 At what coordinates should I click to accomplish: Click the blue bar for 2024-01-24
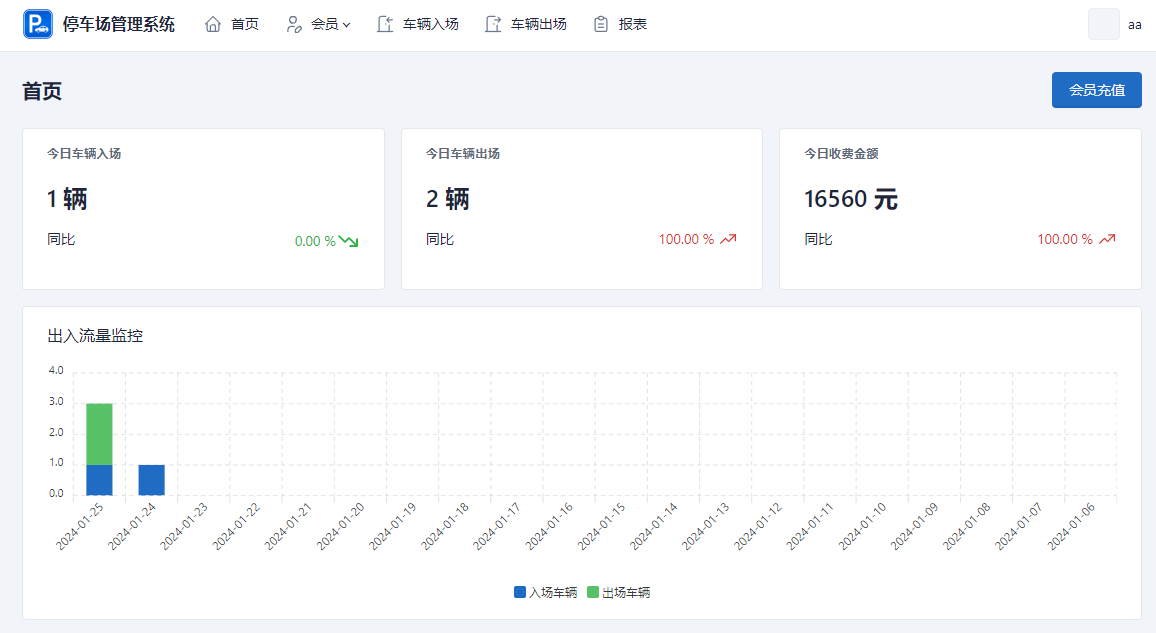152,480
